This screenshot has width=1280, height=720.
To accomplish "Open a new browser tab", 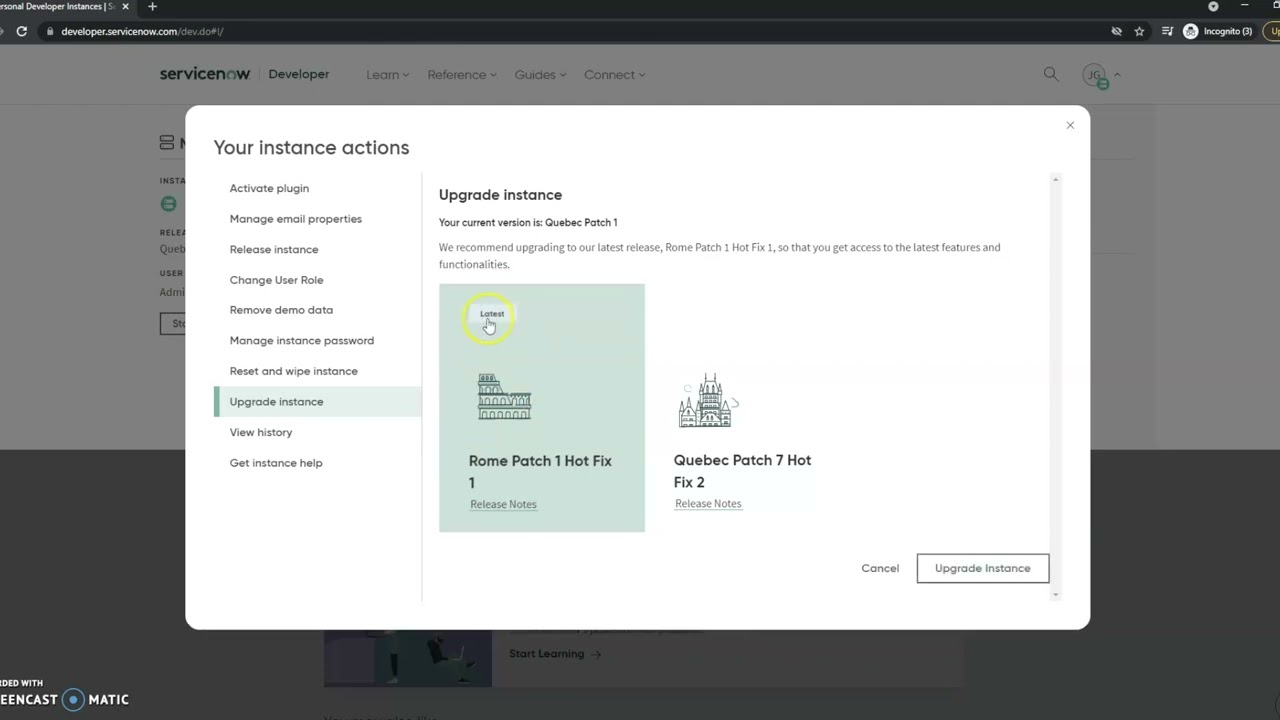I will point(152,6).
